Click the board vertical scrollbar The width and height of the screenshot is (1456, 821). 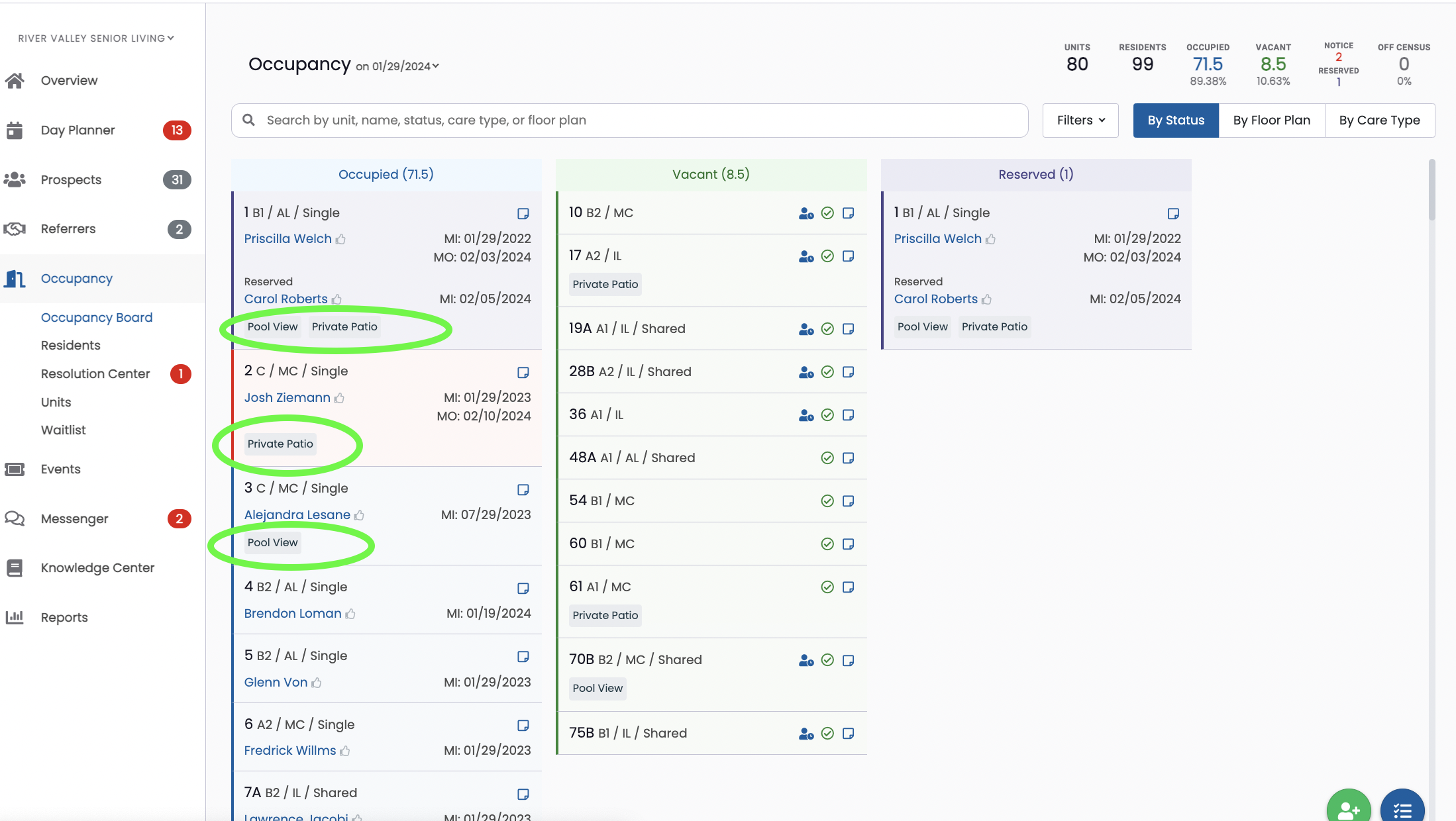pos(1431,189)
